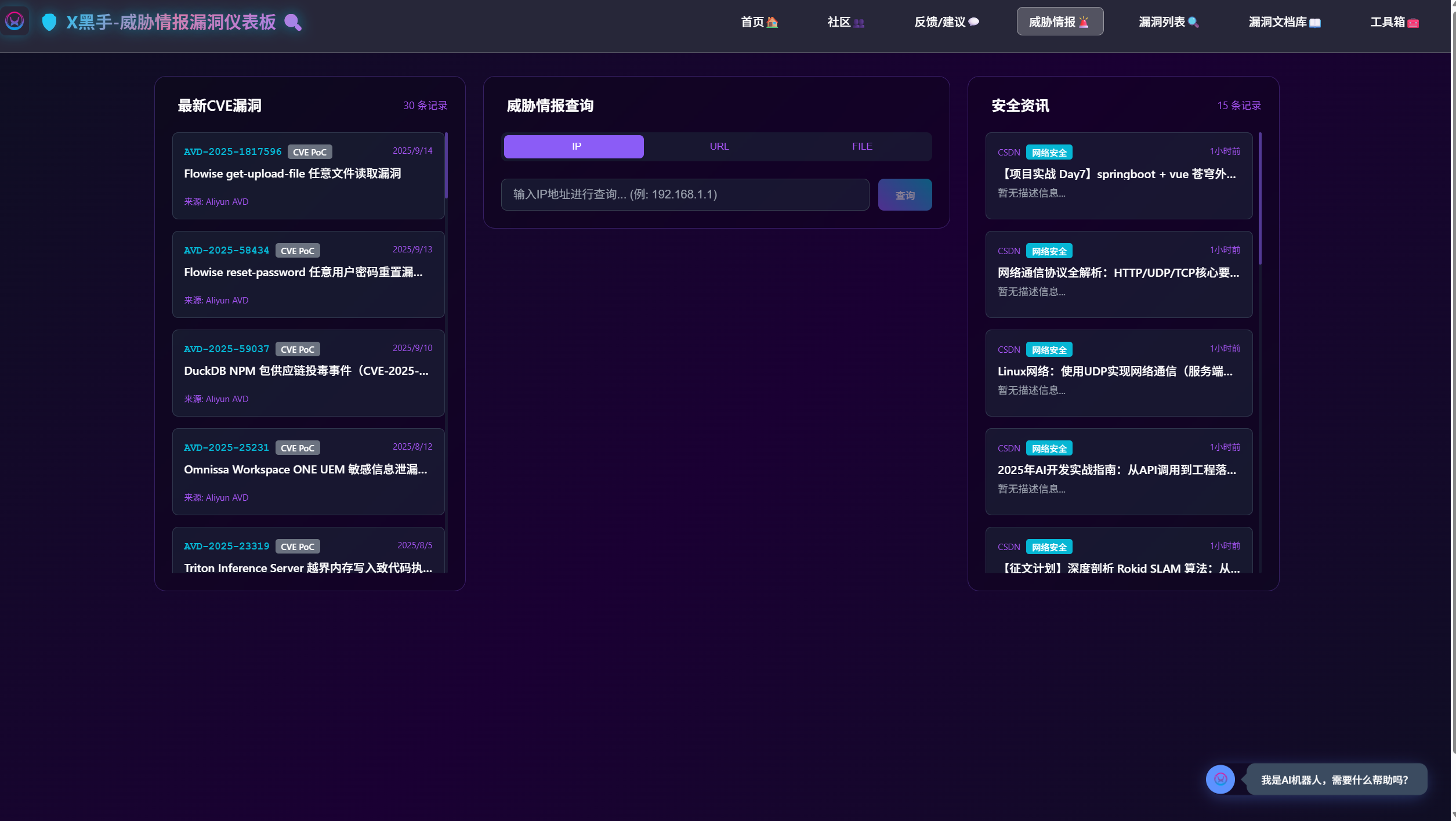This screenshot has height=821, width=1456.
Task: Go to 社区 community page
Action: point(845,22)
